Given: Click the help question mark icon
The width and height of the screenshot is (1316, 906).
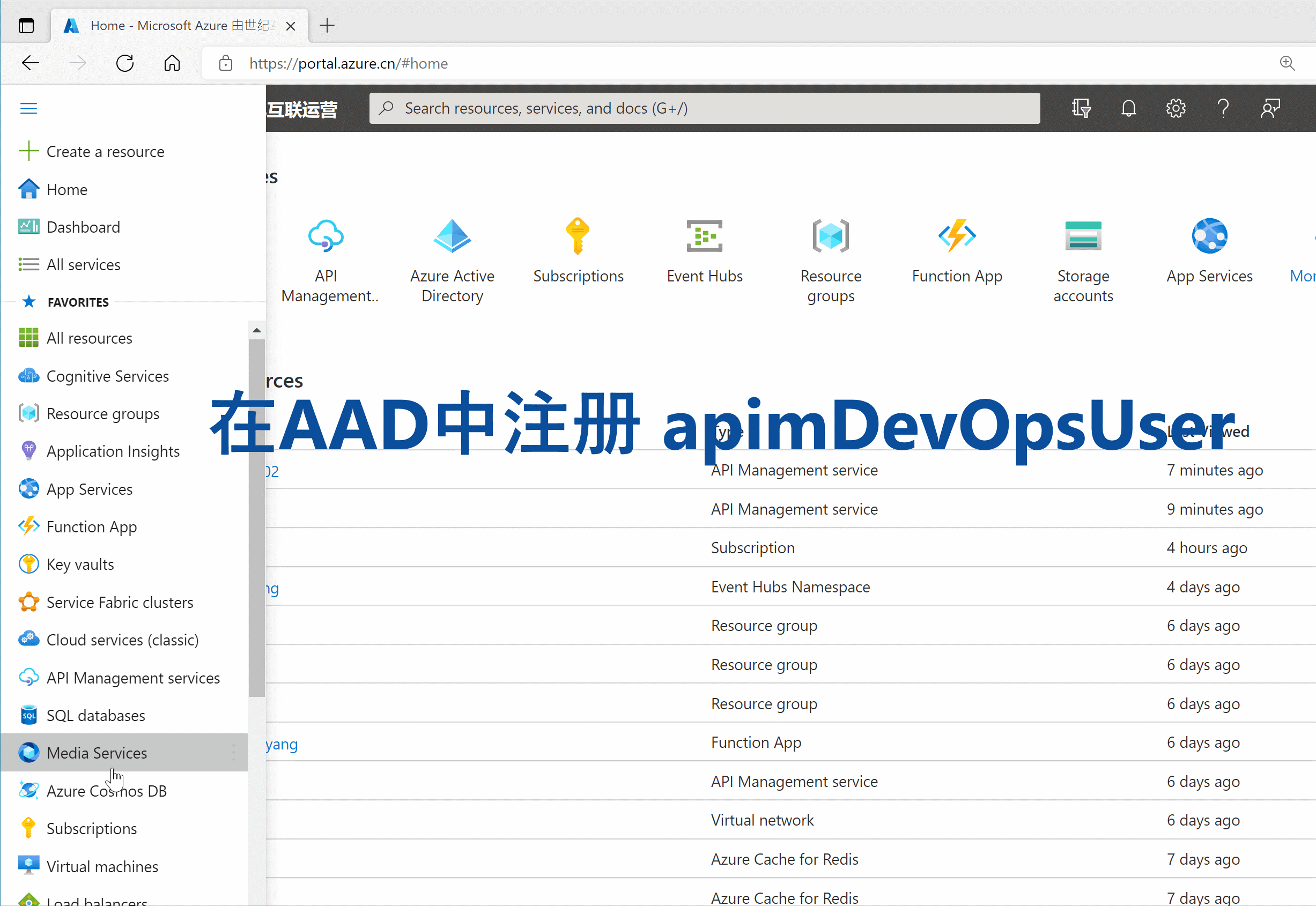Looking at the screenshot, I should pyautogui.click(x=1223, y=108).
